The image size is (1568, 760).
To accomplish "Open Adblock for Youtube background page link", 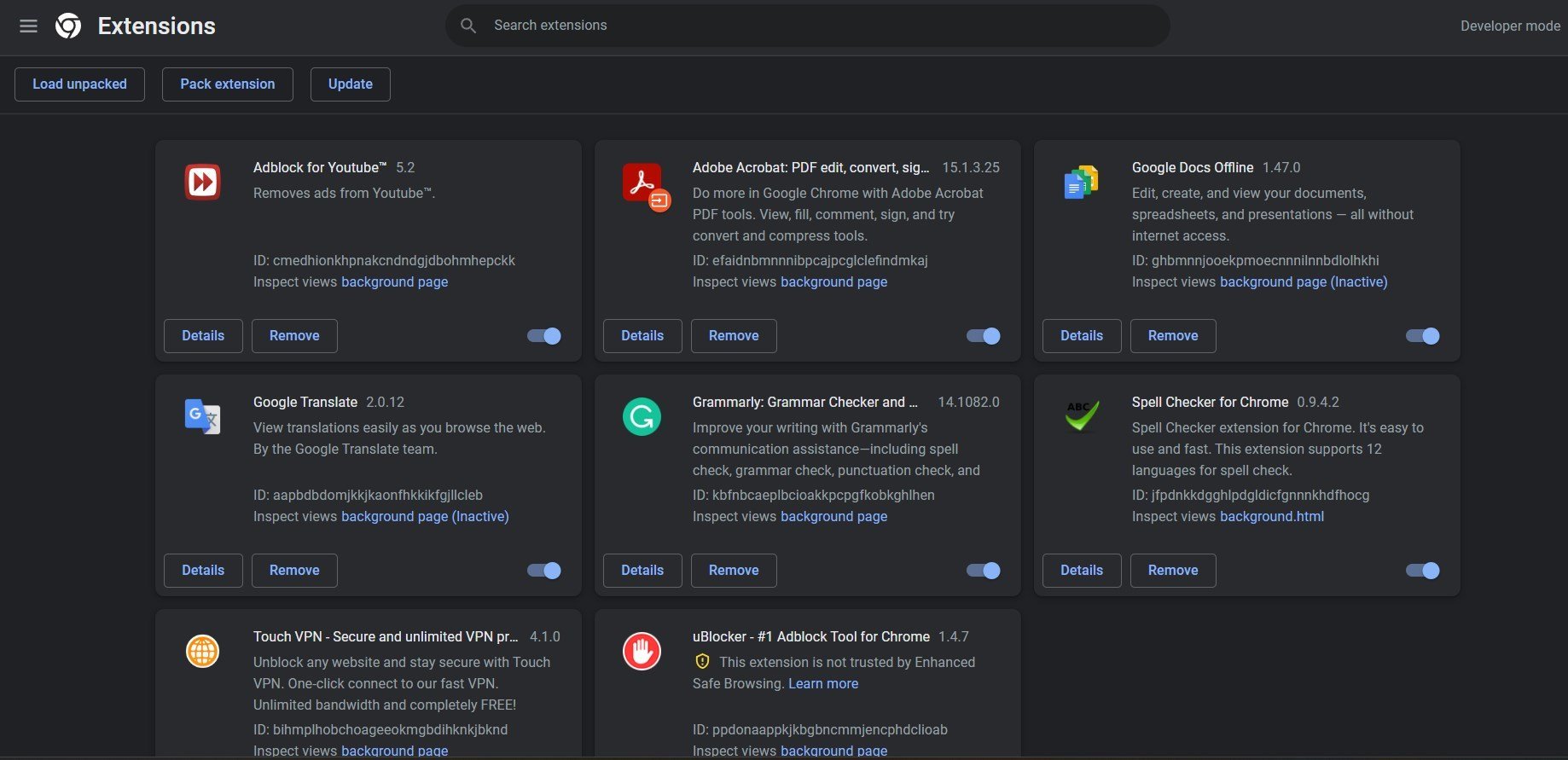I will [x=394, y=282].
